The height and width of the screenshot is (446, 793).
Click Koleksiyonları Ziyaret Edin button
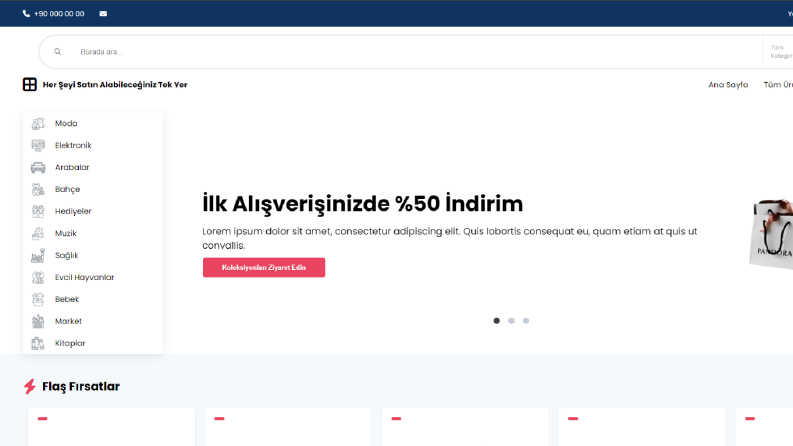(264, 267)
